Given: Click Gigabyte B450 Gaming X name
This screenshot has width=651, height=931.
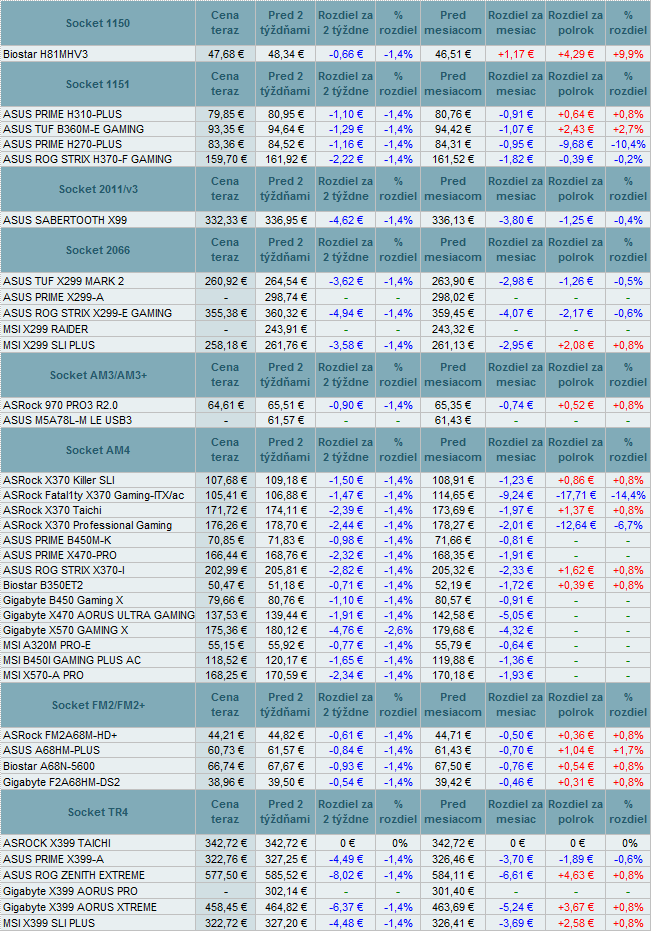Looking at the screenshot, I should tap(63, 600).
